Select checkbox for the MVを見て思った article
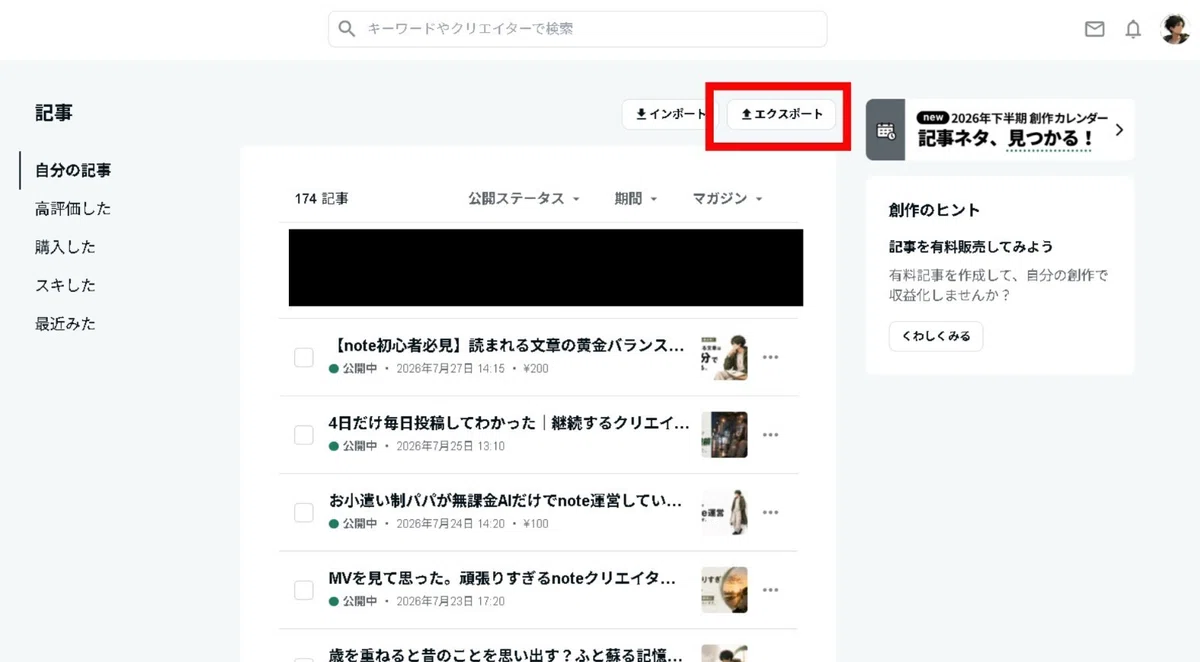Screen dimensions: 1200x662 [304, 590]
